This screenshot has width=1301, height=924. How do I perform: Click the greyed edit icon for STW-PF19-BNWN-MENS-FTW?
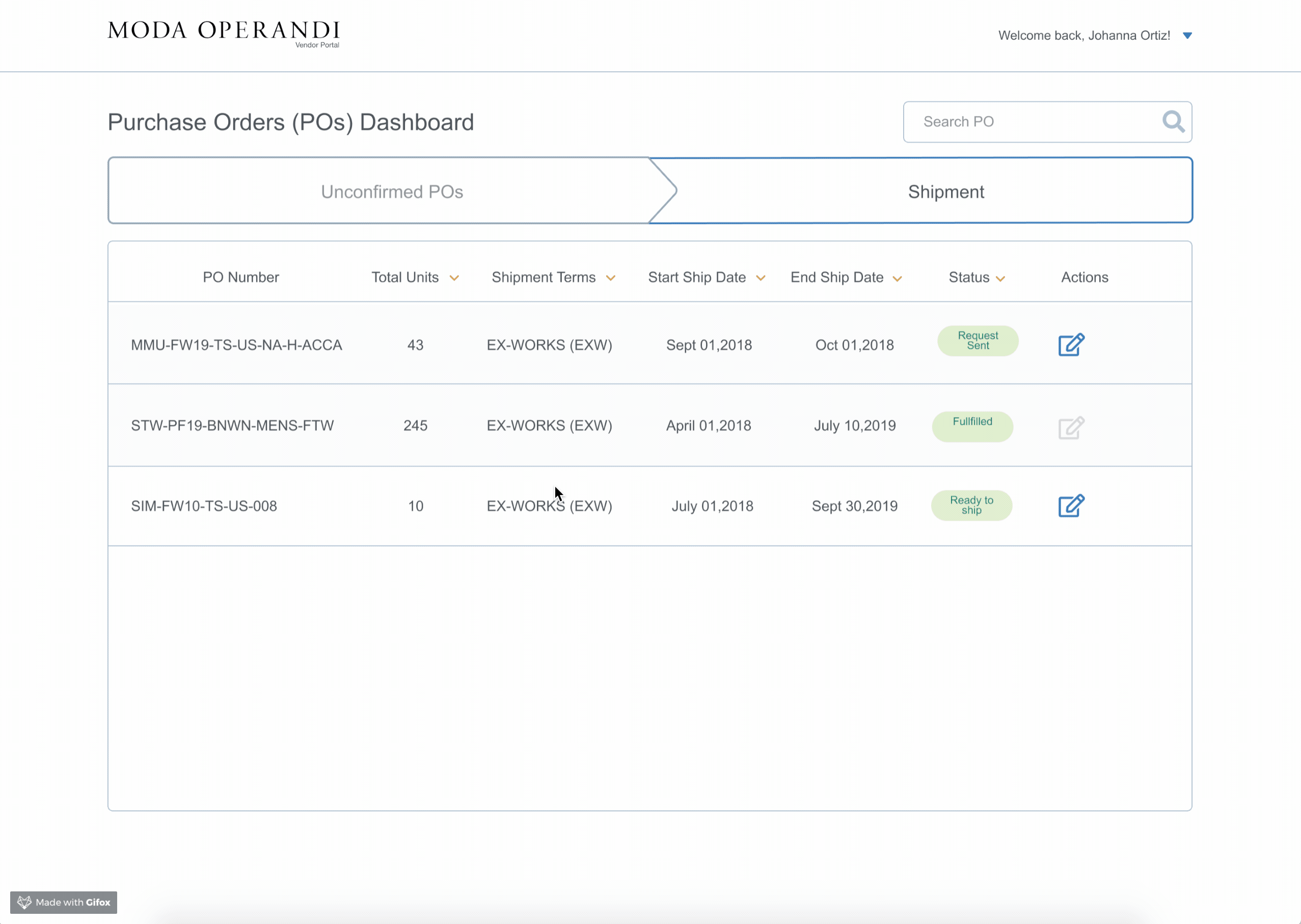tap(1071, 428)
